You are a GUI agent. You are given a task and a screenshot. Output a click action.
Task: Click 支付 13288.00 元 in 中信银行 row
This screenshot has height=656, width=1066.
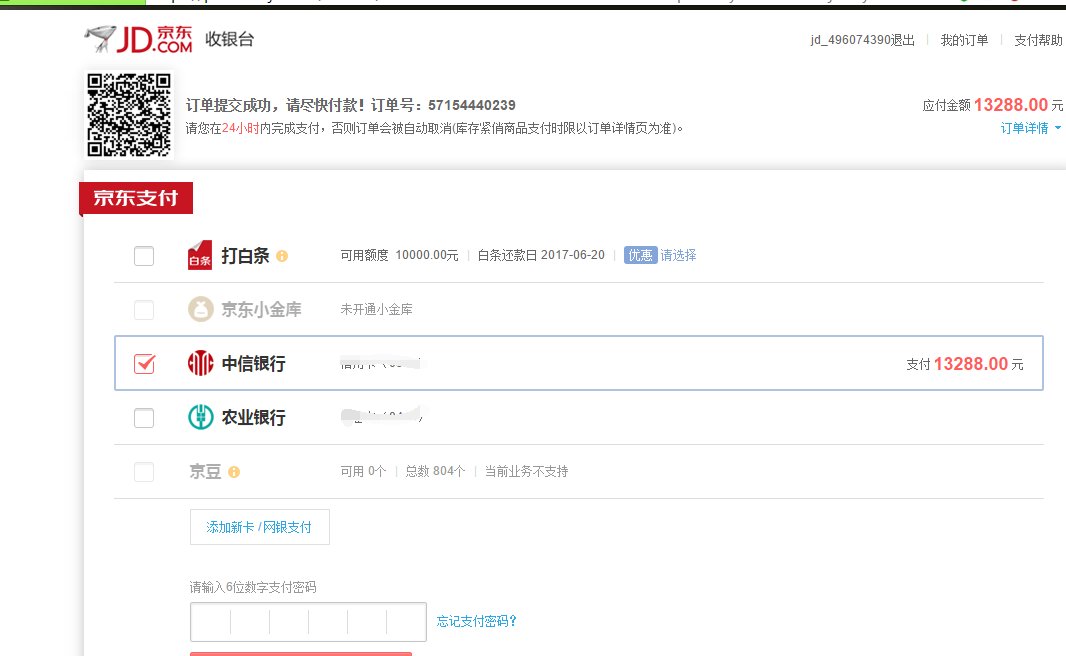965,364
